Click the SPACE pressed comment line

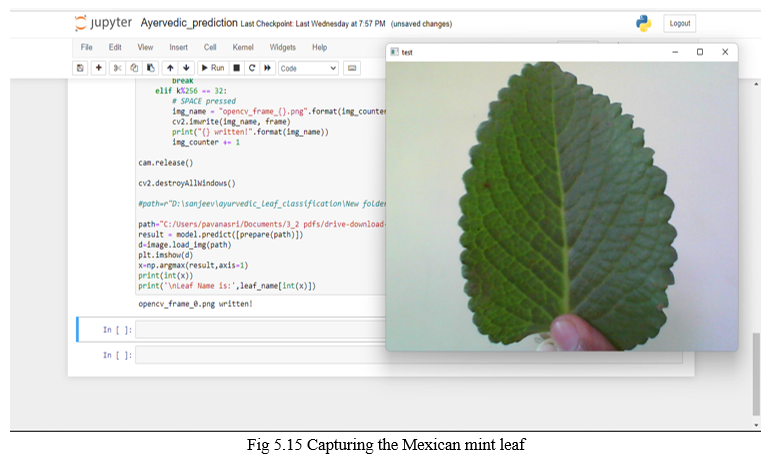204,101
